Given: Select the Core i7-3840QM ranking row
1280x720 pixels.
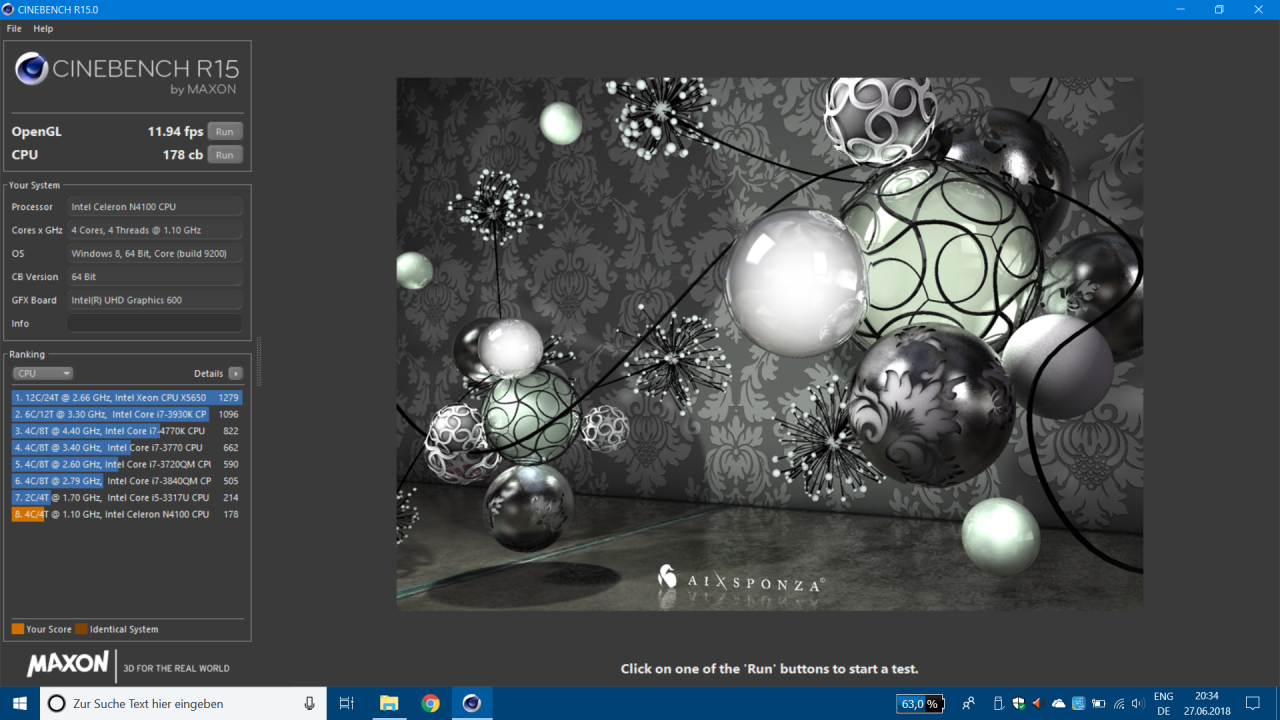Looking at the screenshot, I should pyautogui.click(x=127, y=481).
